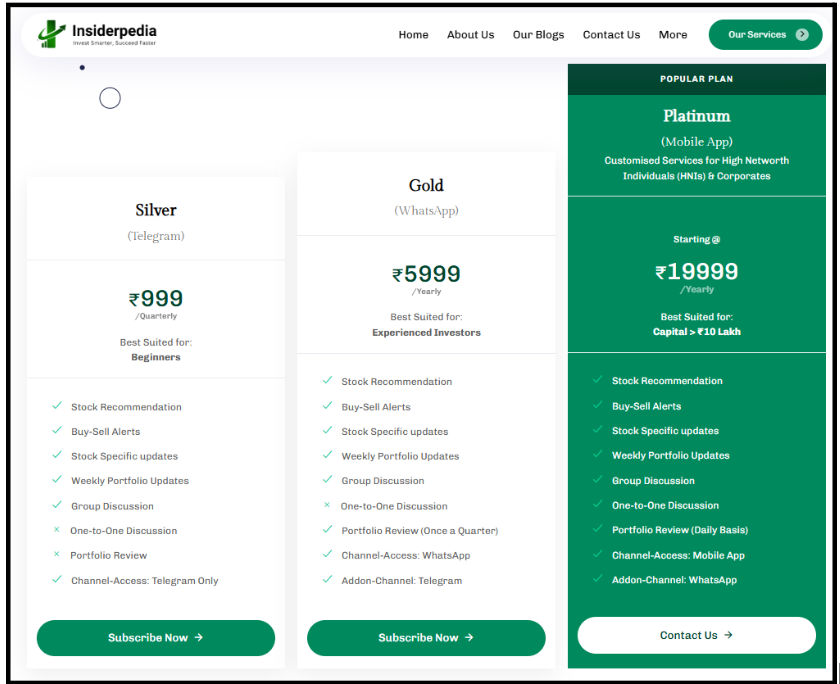840x684 pixels.
Task: Subscribe to the Silver plan
Action: click(155, 637)
